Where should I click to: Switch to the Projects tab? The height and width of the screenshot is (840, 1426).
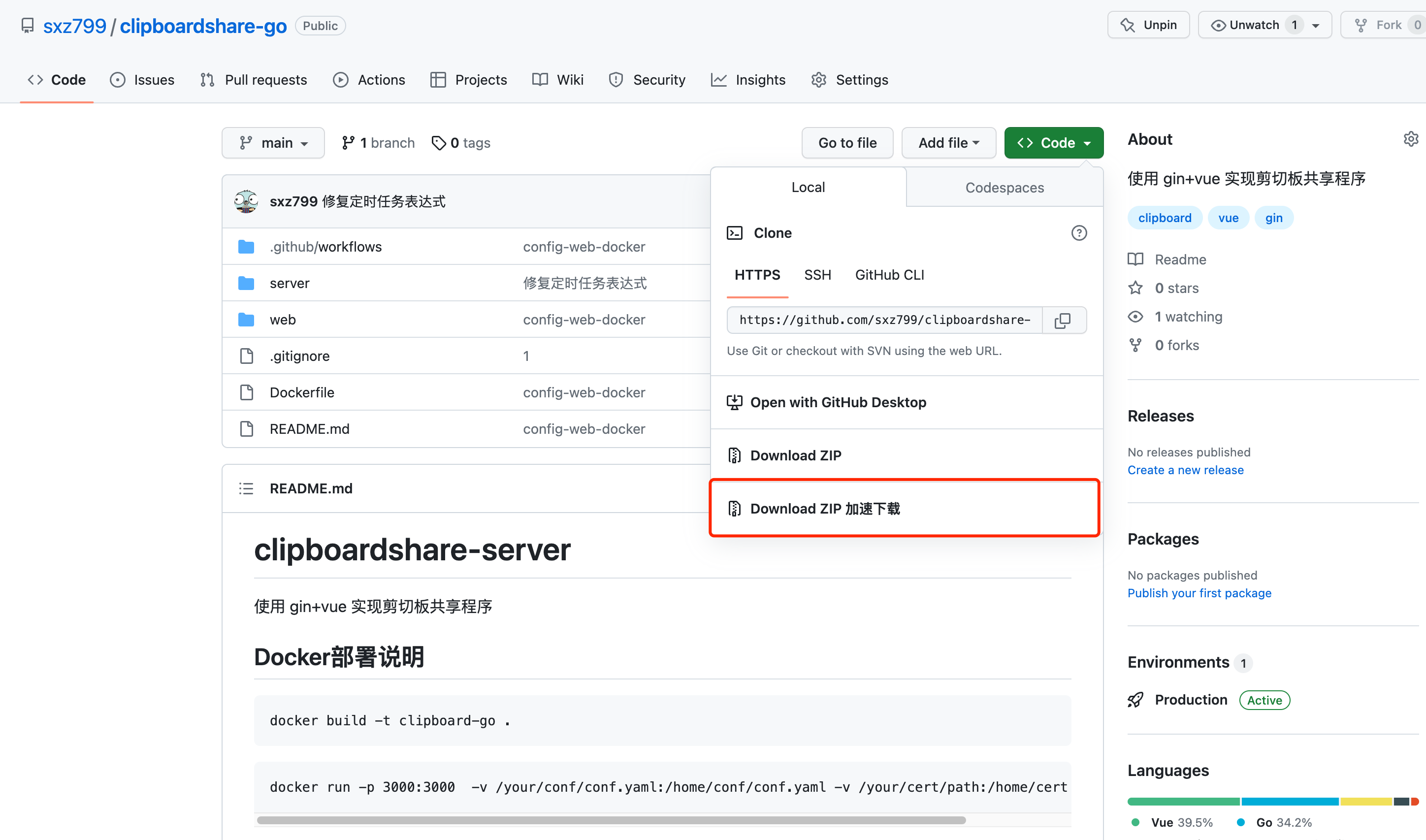point(469,80)
